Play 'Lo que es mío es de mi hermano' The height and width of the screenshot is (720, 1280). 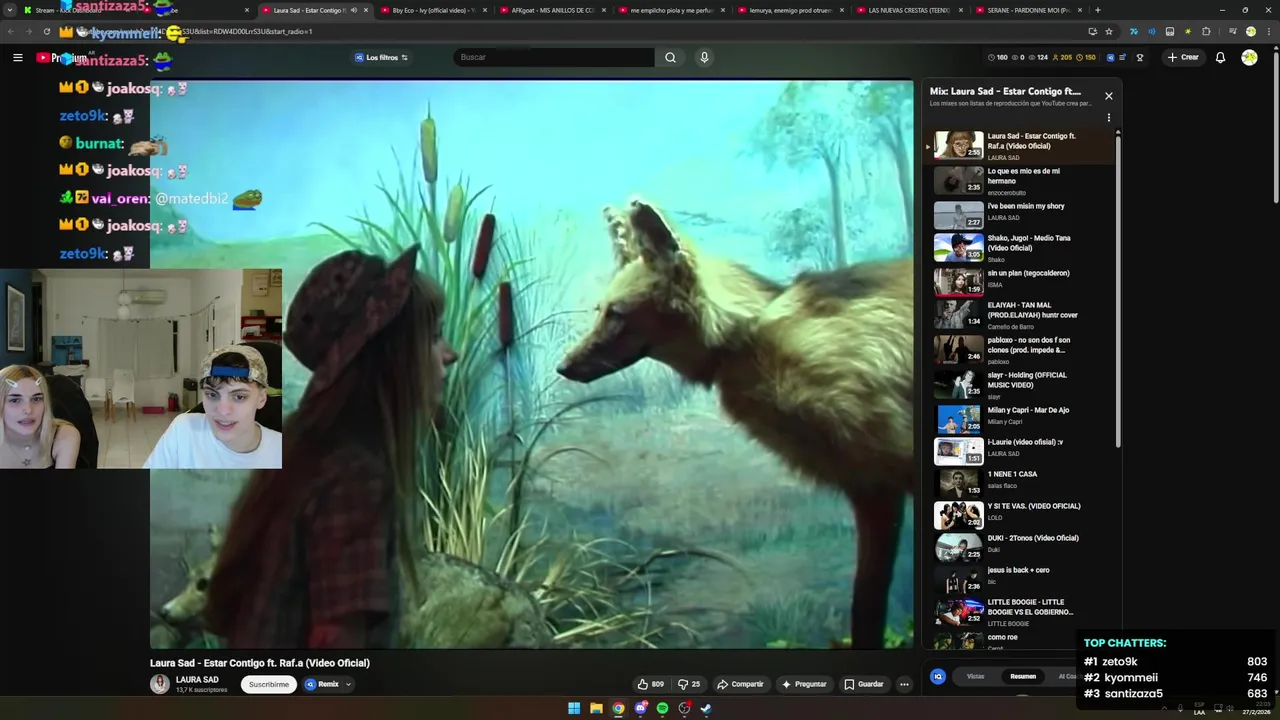click(1023, 181)
